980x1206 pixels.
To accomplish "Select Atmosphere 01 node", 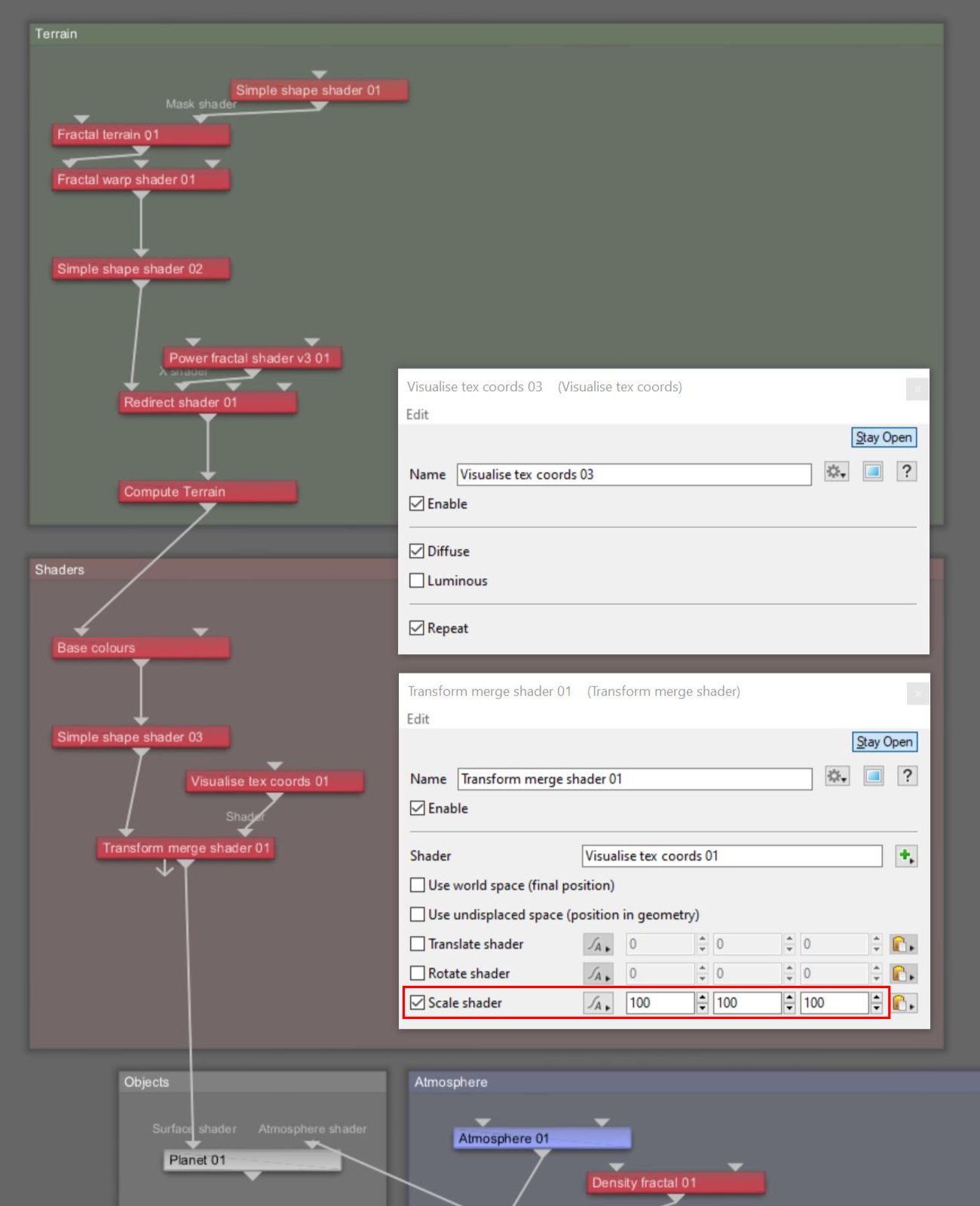I will tap(542, 1138).
